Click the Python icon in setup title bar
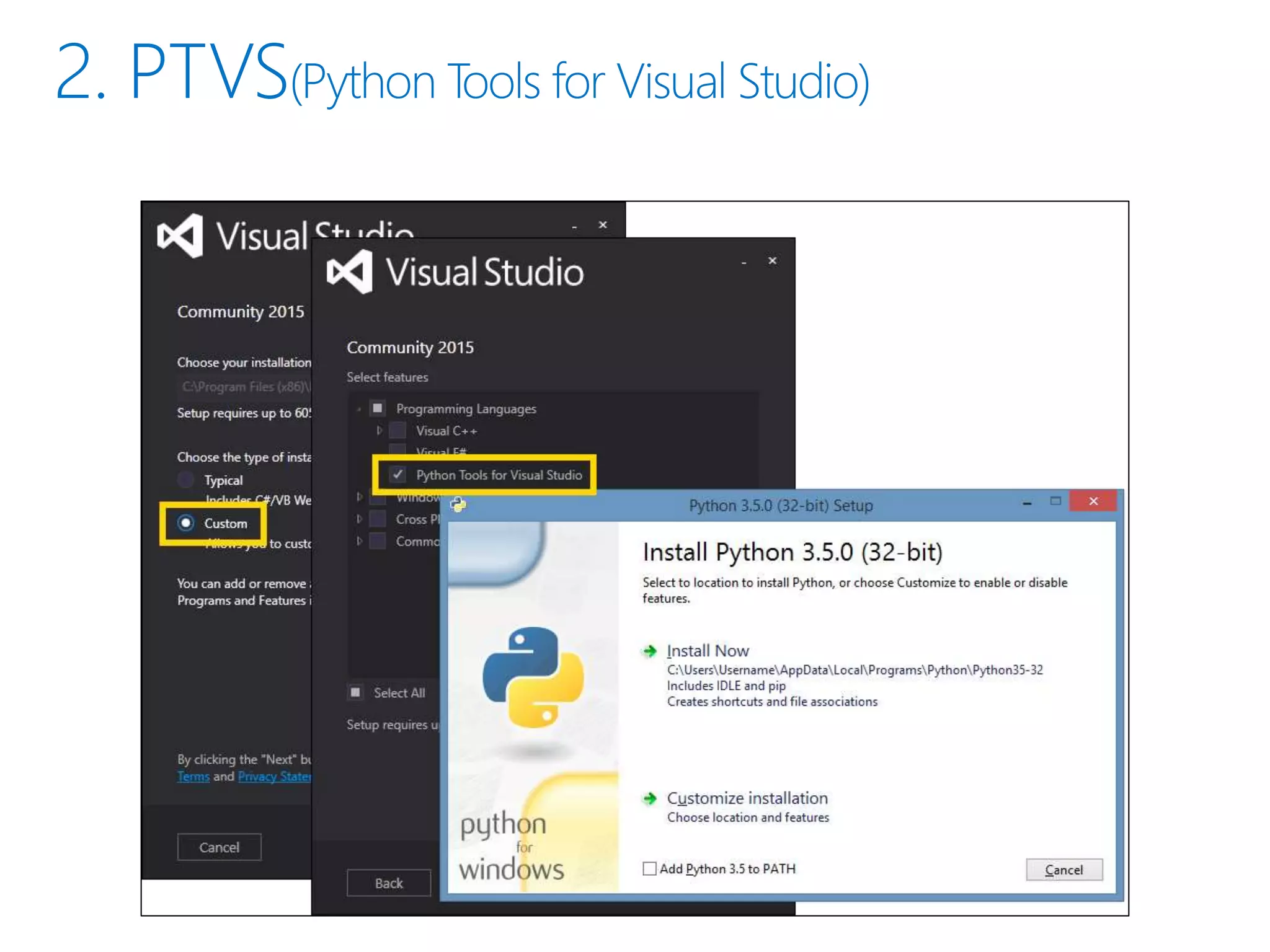1270x952 pixels. pos(458,505)
